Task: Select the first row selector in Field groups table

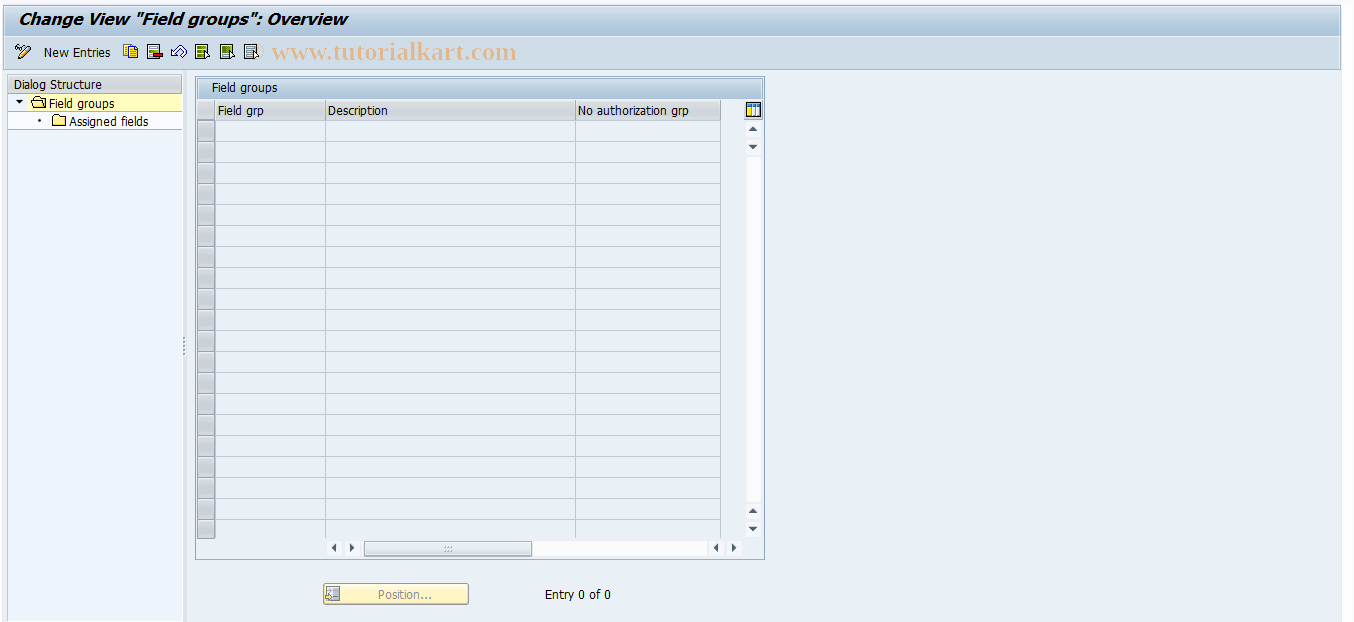Action: coord(206,131)
